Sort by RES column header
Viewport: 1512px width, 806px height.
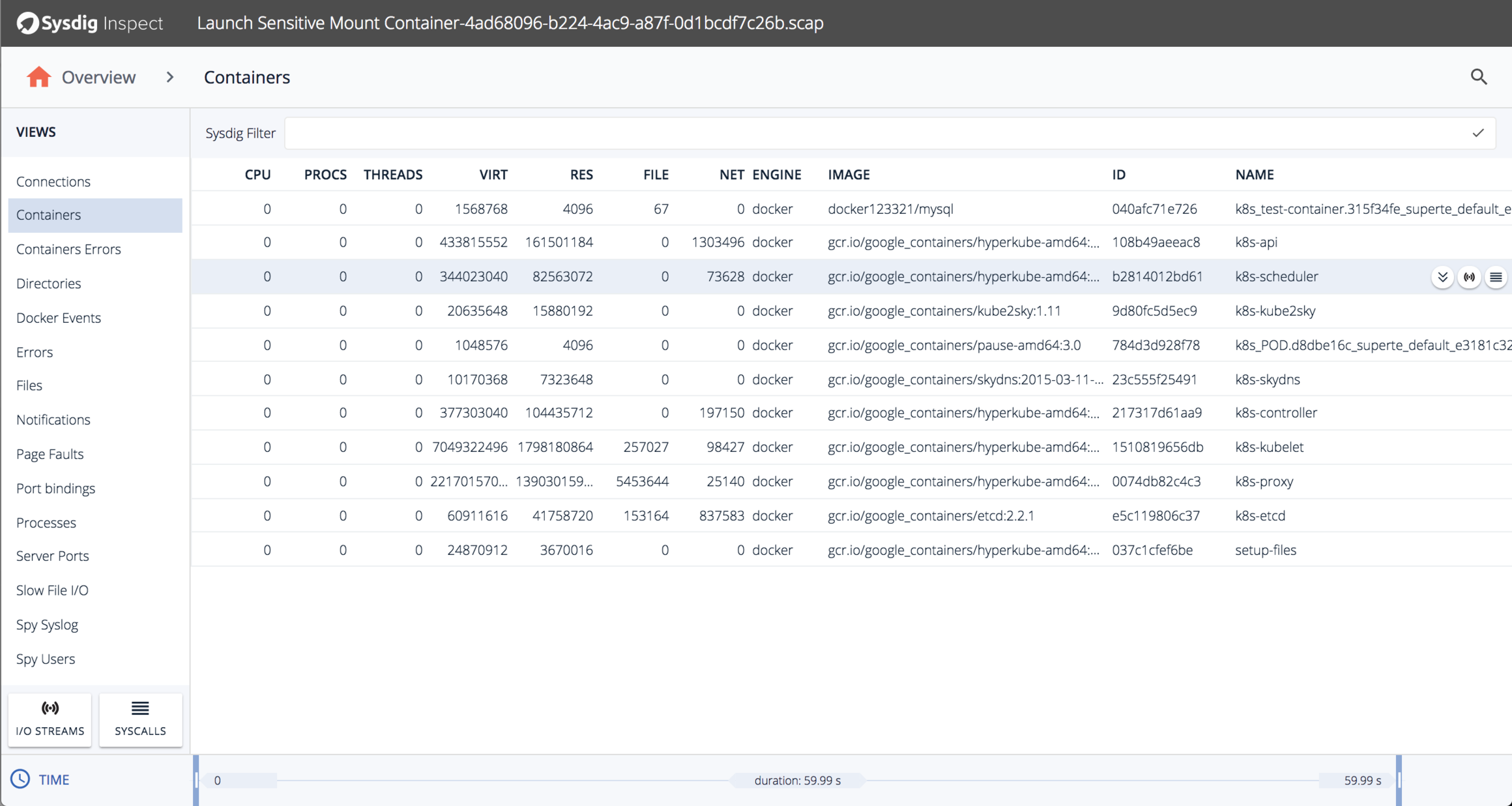[581, 175]
